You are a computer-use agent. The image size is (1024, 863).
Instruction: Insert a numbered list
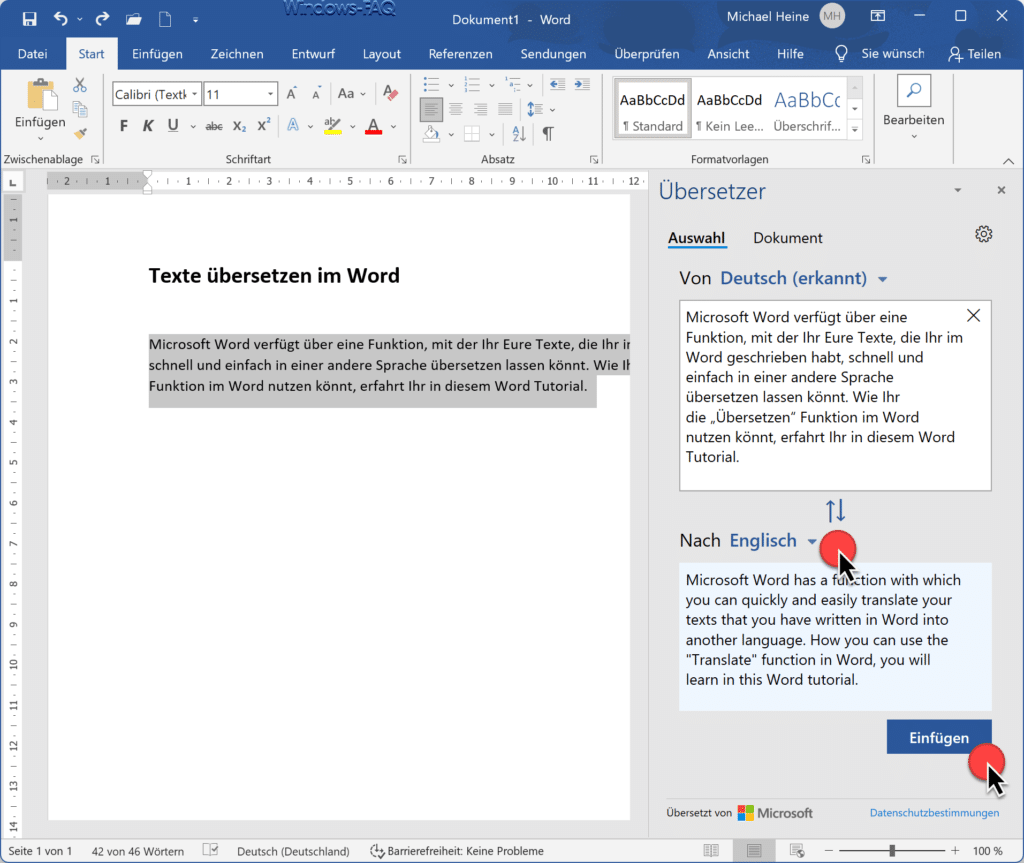coord(472,84)
